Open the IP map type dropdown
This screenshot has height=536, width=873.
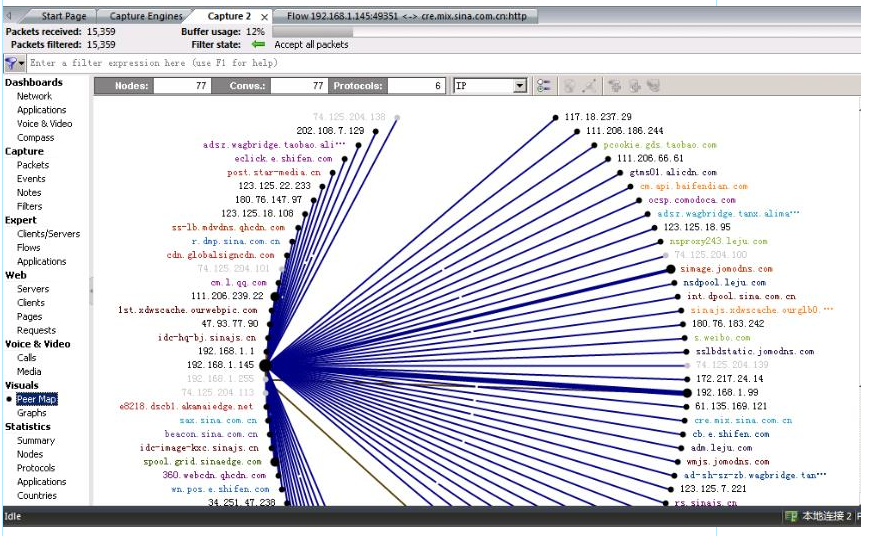(490, 86)
